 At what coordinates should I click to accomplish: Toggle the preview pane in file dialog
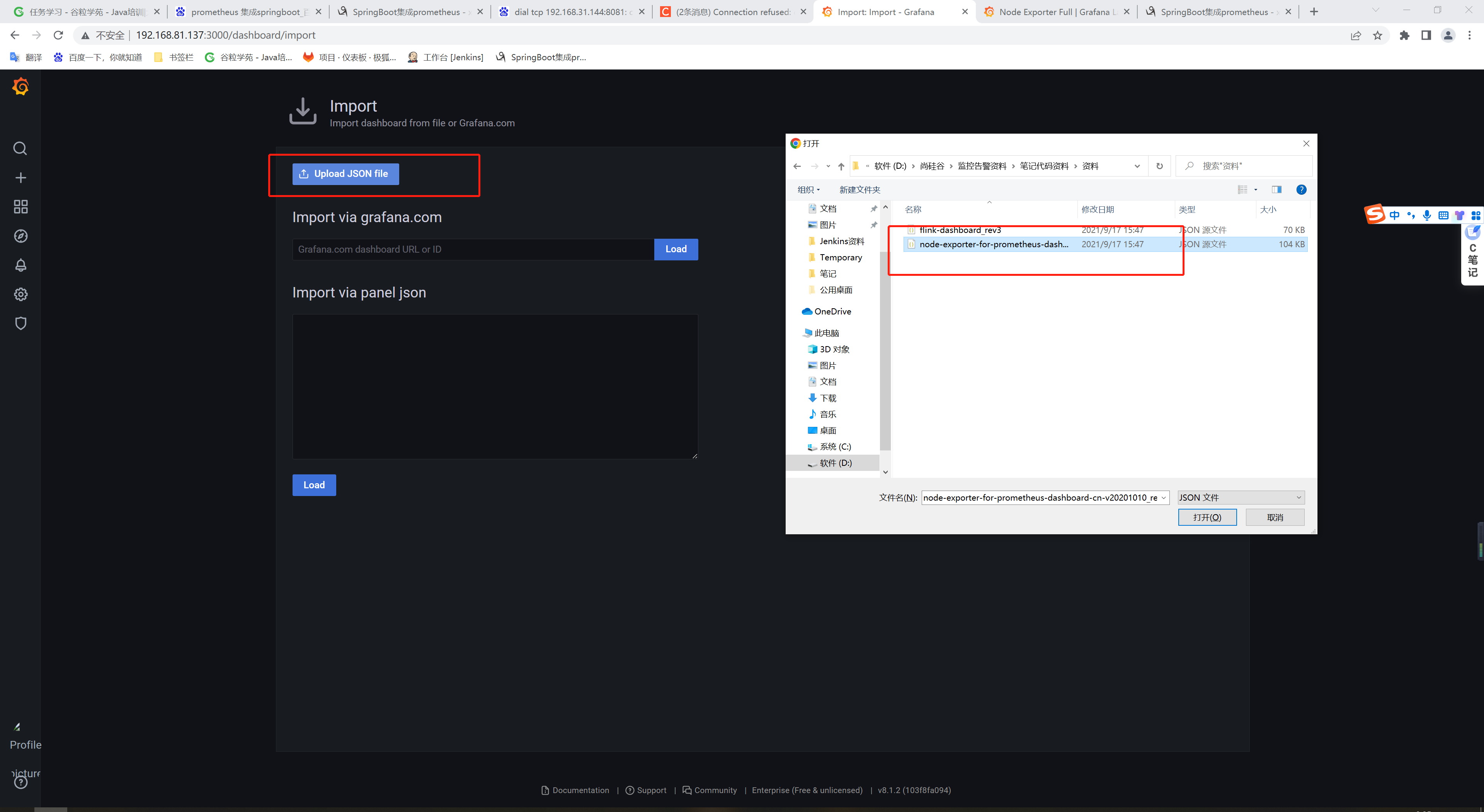tap(1276, 189)
